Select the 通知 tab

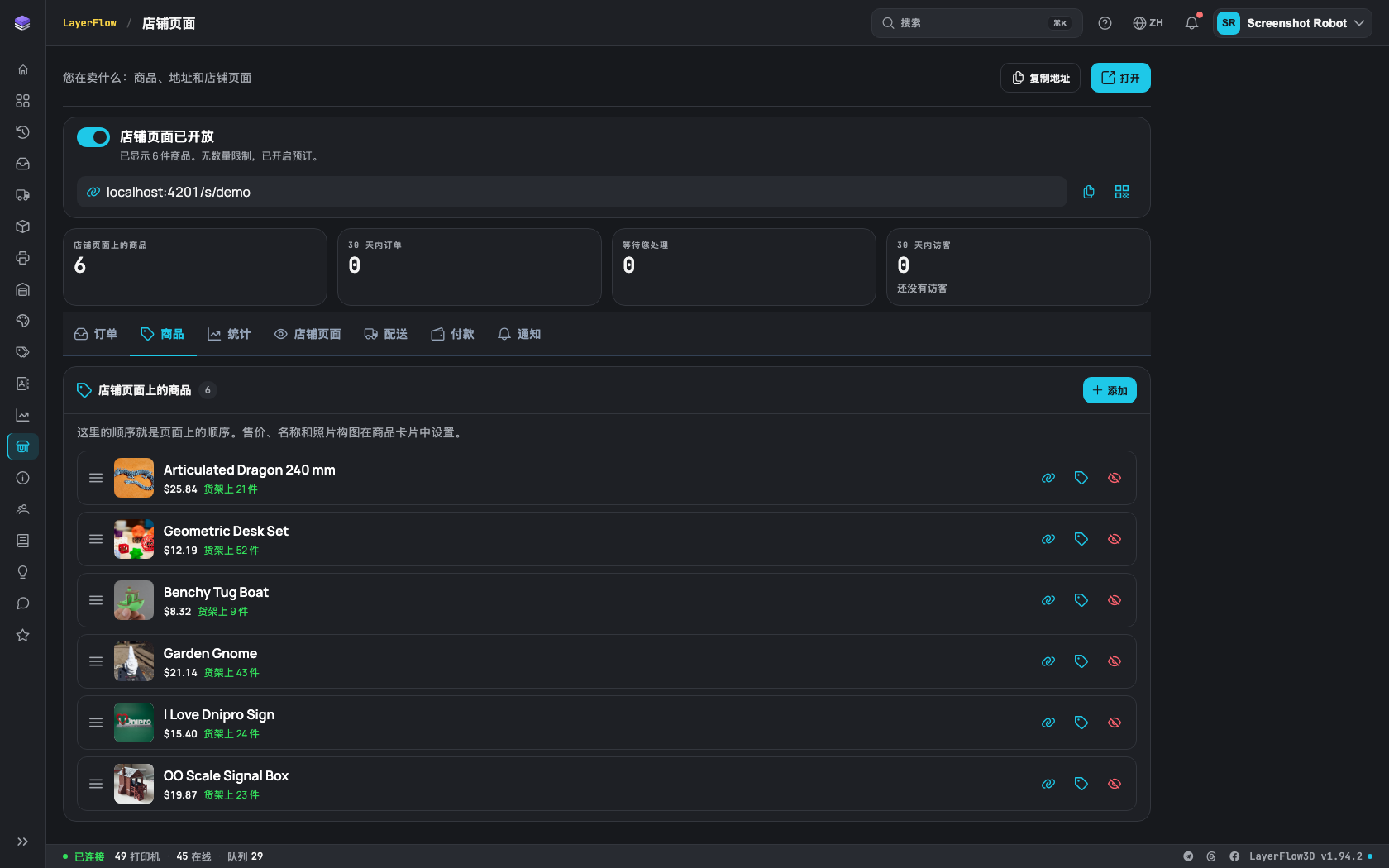point(519,334)
